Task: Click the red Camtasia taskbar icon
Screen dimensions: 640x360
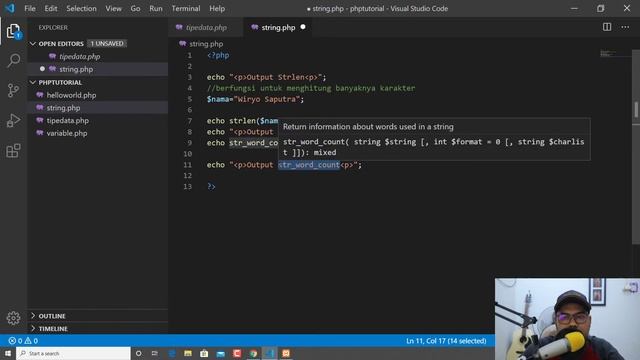Action: [237, 353]
